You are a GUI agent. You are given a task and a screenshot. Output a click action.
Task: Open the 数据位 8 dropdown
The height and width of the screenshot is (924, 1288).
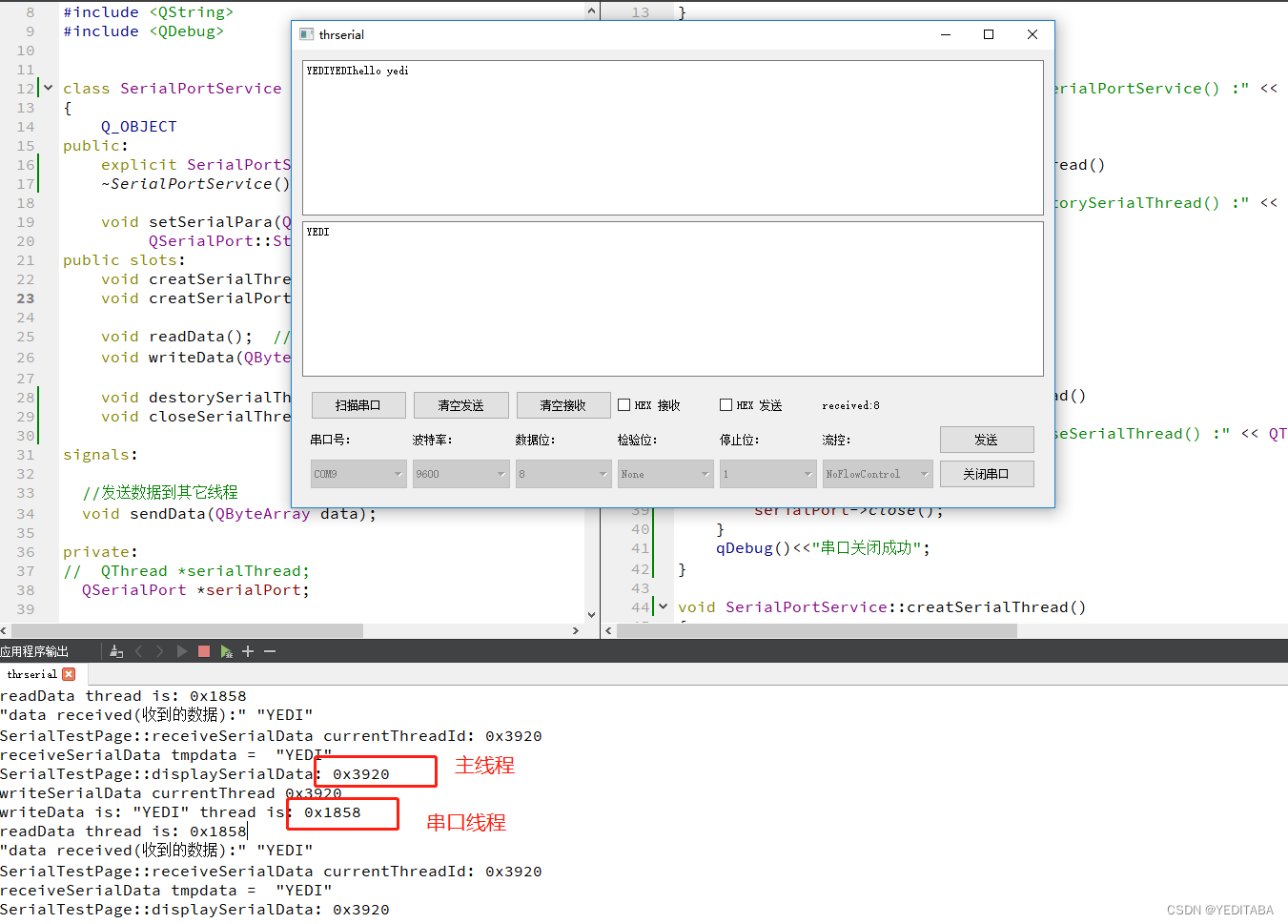coord(563,474)
